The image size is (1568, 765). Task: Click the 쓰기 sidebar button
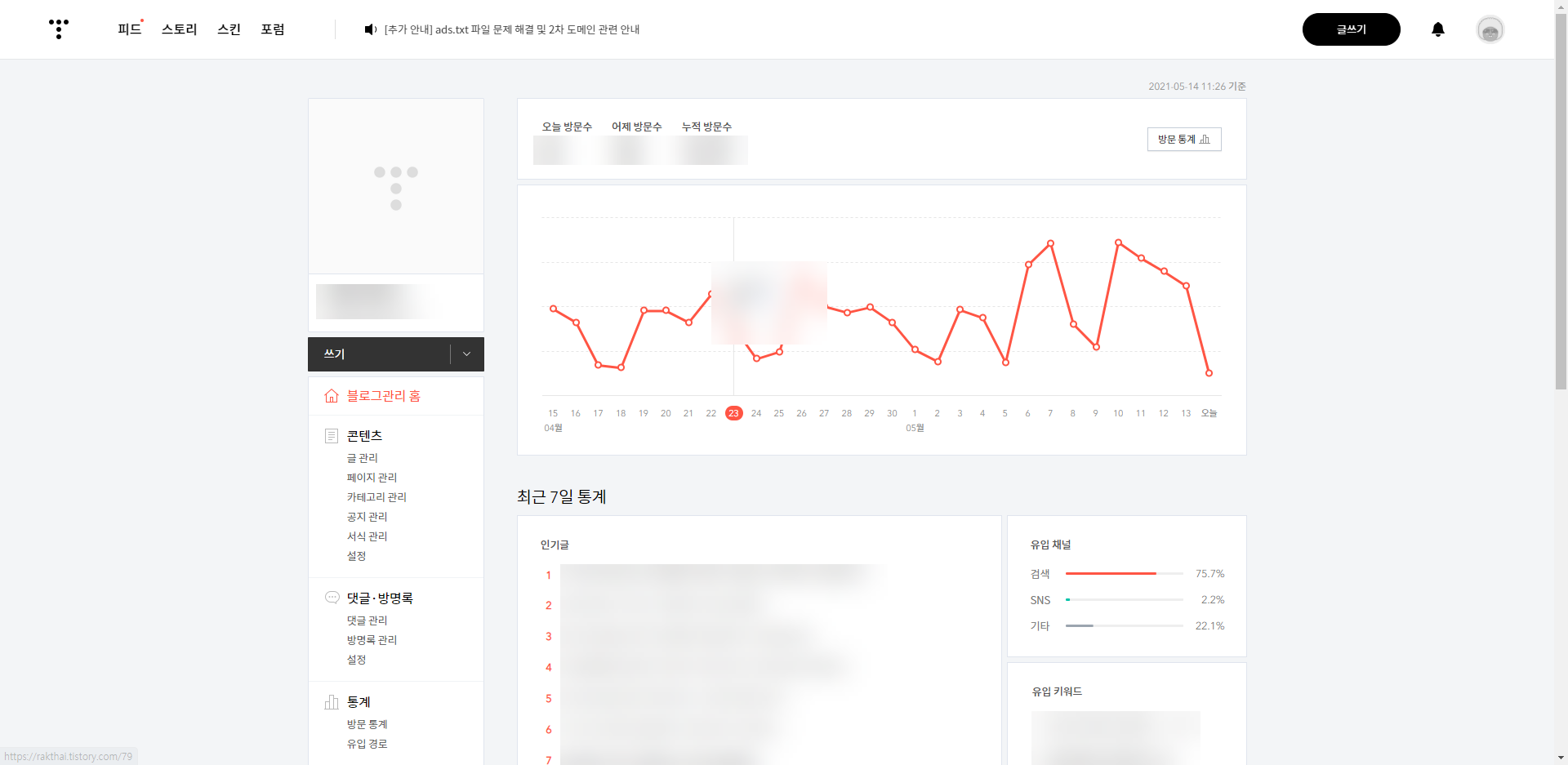[379, 354]
